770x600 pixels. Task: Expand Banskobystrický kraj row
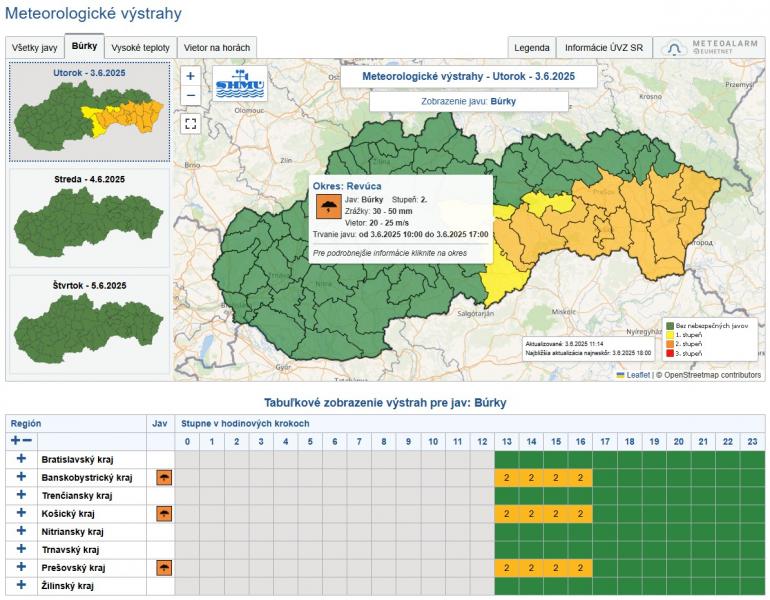[x=21, y=477]
